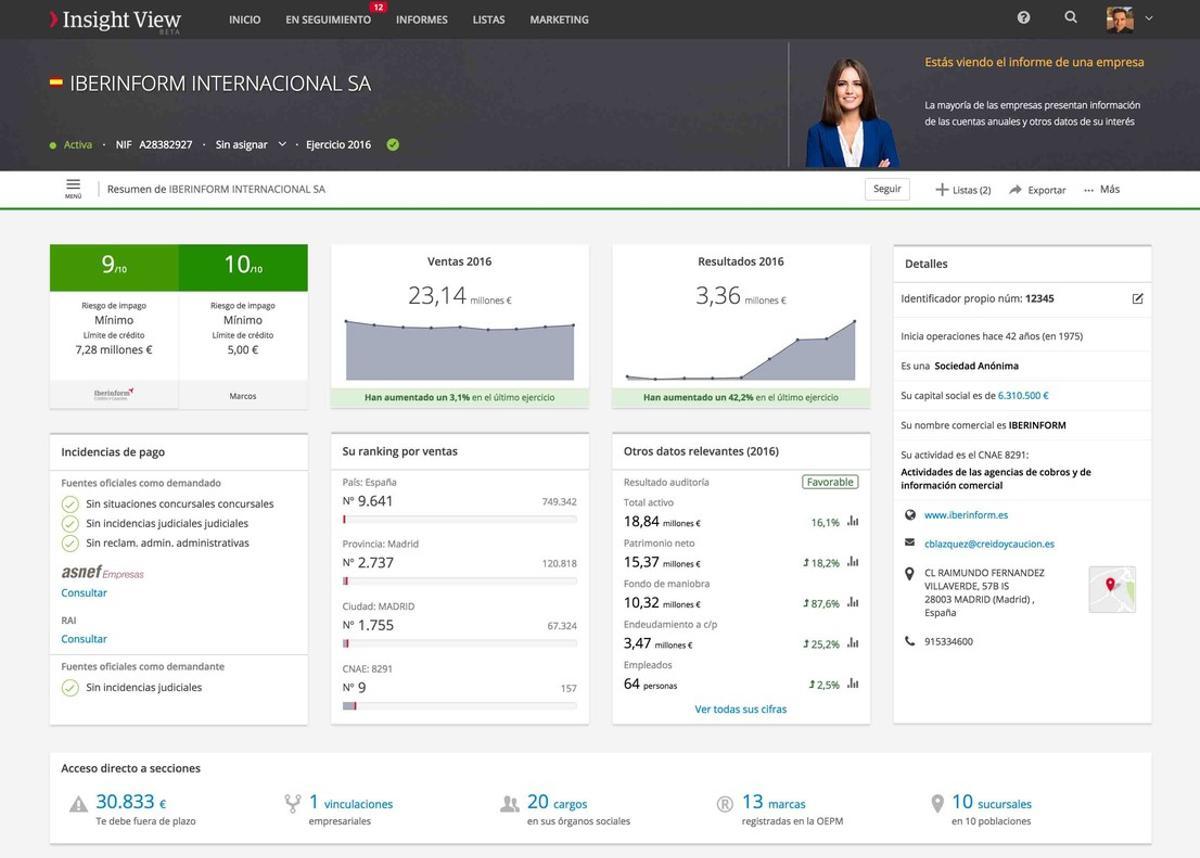Open chart icon for Empleados
Image resolution: width=1200 pixels, height=858 pixels.
[853, 684]
